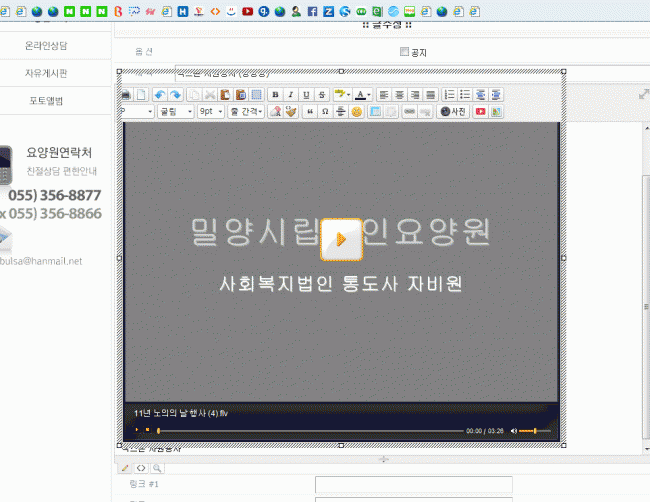
Task: Undo the last edit in the editor
Action: pyautogui.click(x=160, y=95)
